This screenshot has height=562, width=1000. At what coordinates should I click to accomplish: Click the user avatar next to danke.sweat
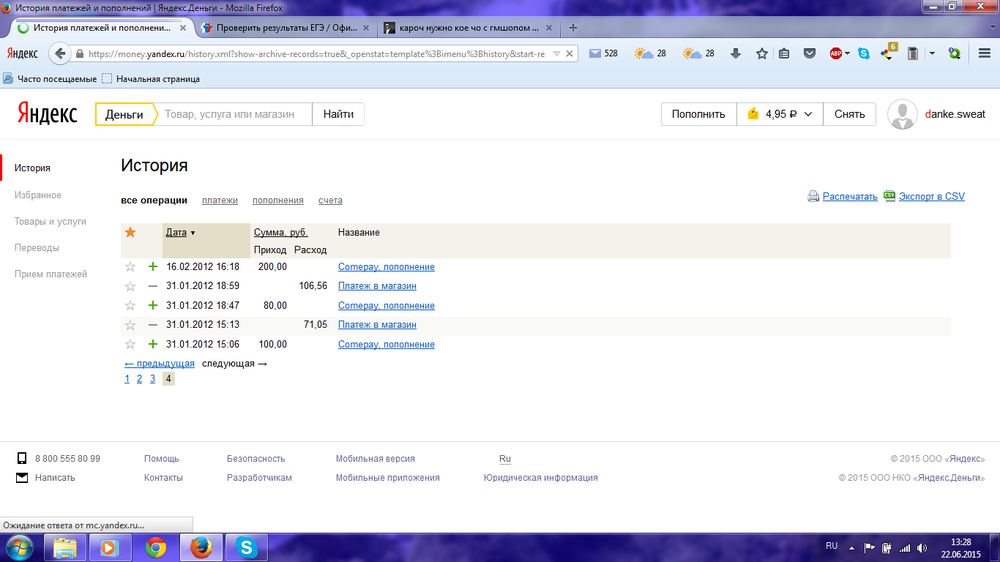[x=903, y=114]
